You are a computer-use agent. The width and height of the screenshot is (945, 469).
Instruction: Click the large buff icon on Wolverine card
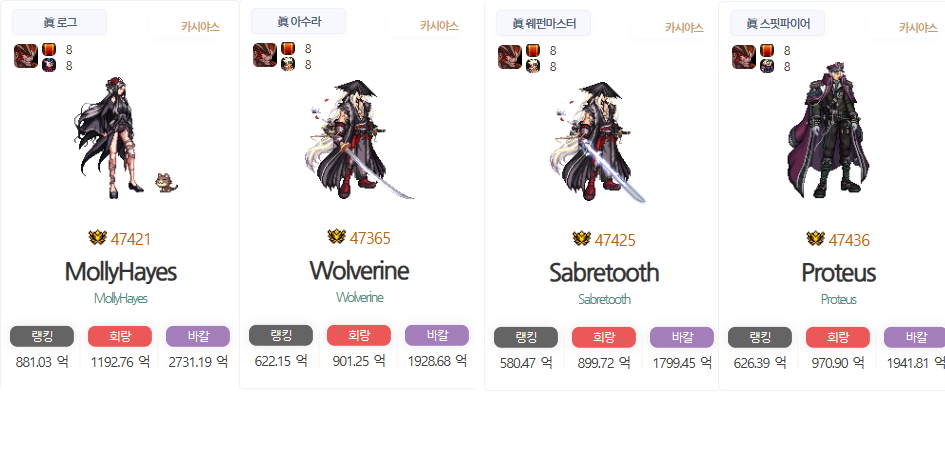click(x=265, y=55)
